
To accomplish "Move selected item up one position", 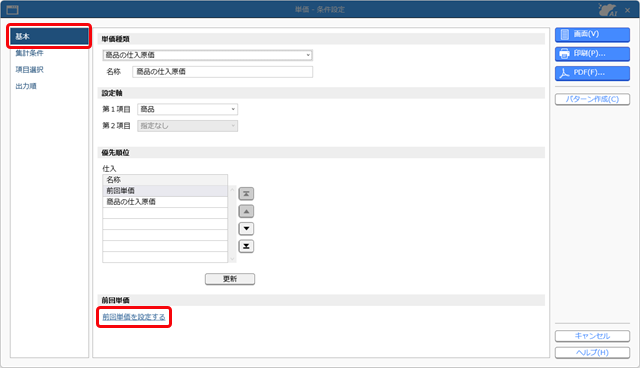I will click(x=246, y=211).
